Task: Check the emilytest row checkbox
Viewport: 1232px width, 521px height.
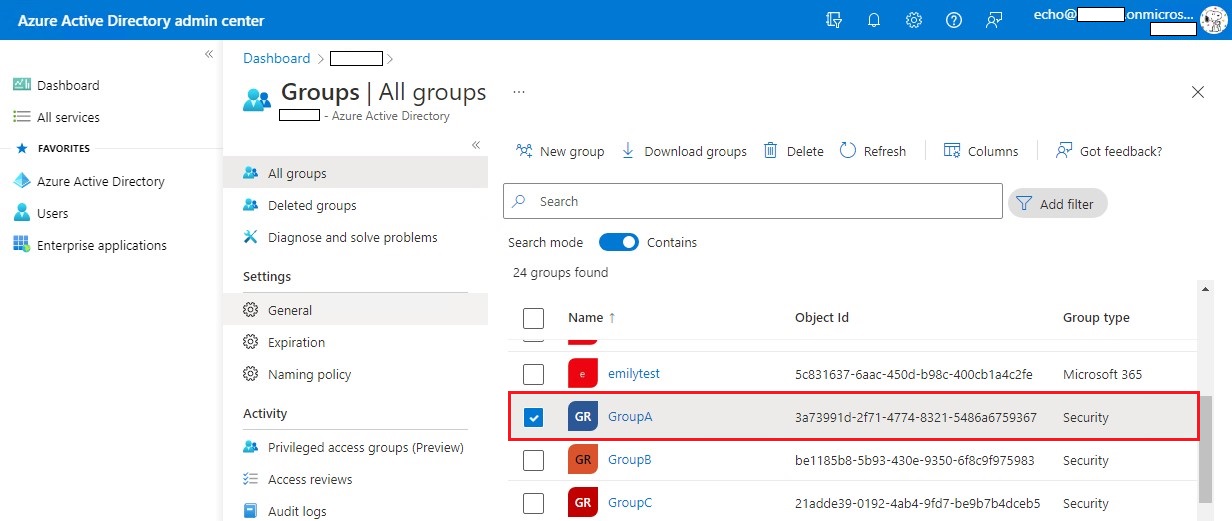Action: pos(534,374)
